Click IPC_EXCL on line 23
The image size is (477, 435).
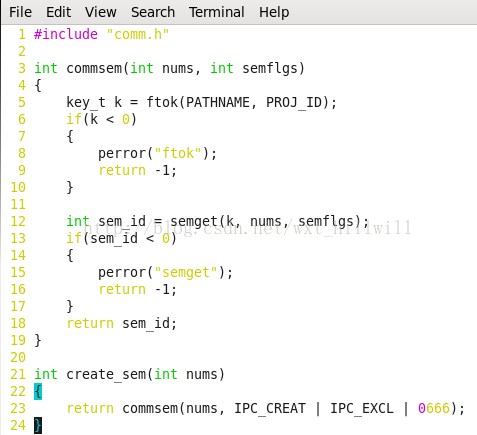[362, 408]
